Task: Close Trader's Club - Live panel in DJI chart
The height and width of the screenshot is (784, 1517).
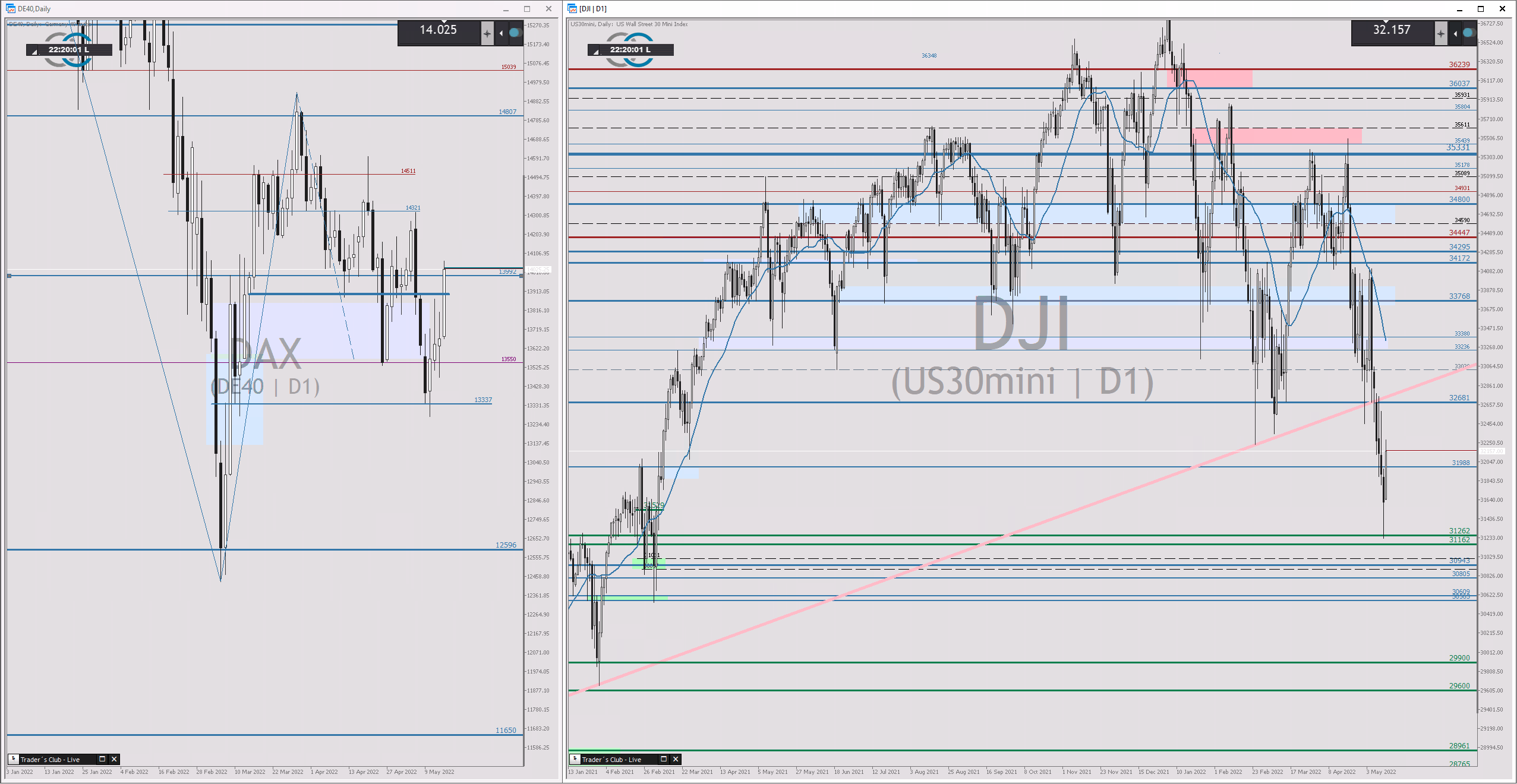Action: point(676,760)
